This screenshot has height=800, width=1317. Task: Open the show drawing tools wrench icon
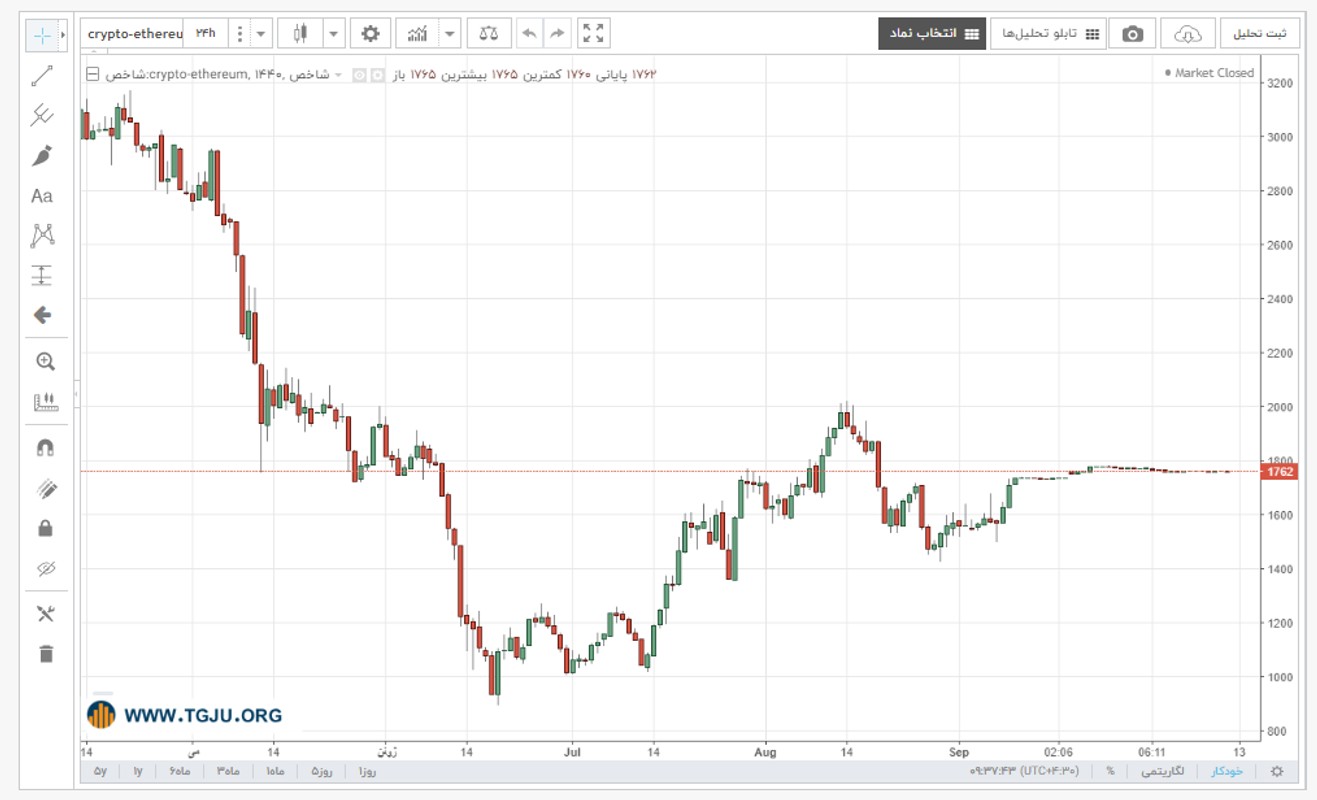click(45, 614)
